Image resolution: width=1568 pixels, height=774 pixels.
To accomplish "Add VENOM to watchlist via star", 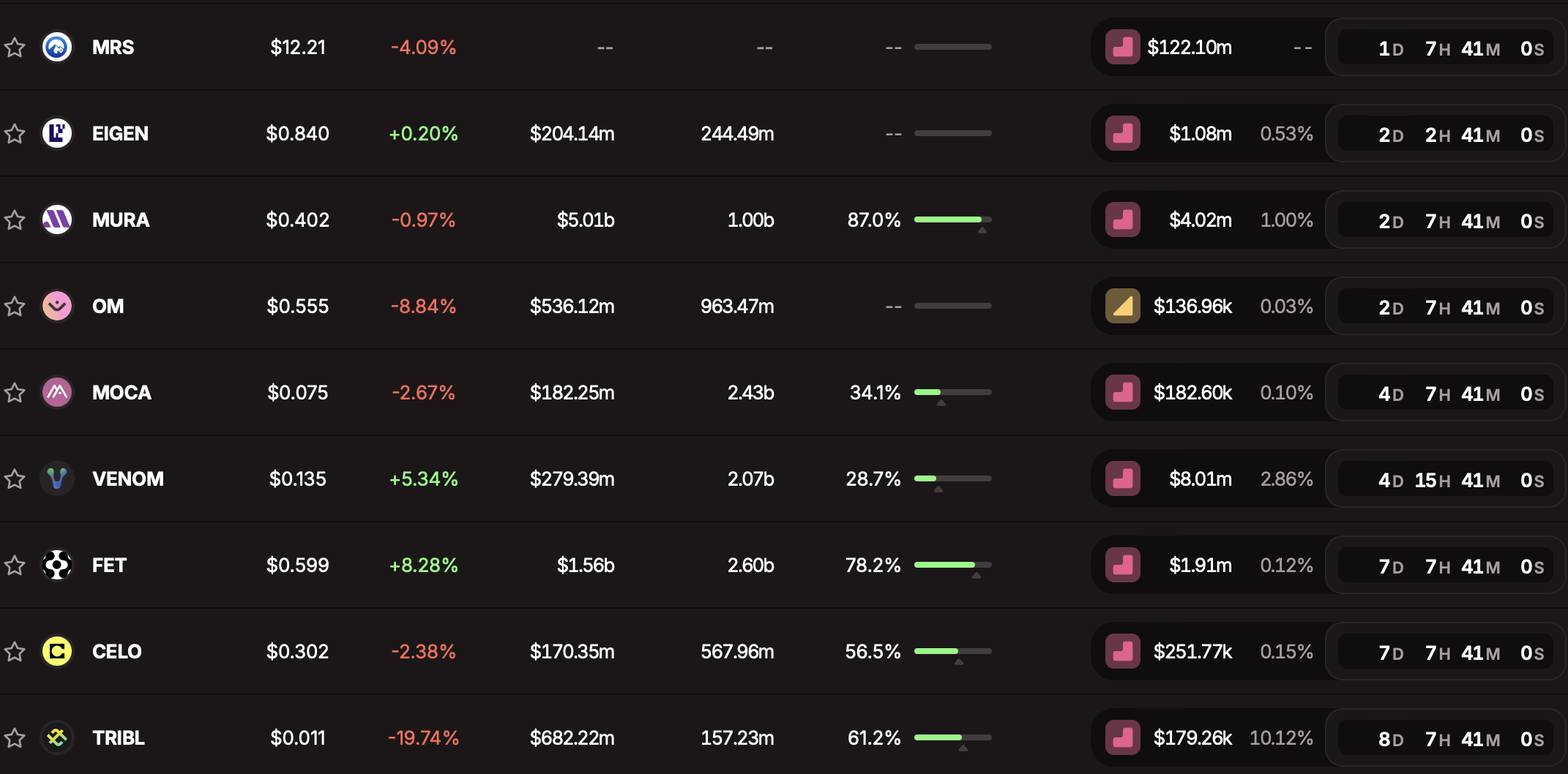I will tap(15, 479).
